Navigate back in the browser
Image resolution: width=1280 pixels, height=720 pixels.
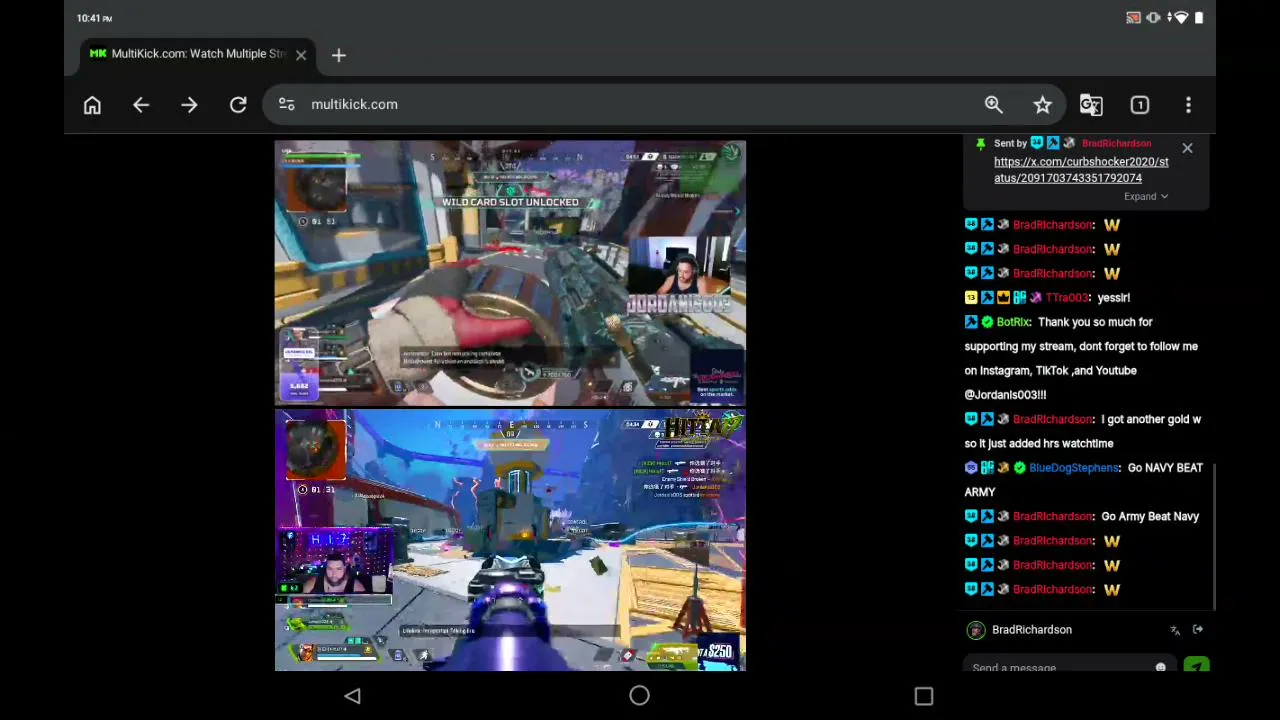141,105
